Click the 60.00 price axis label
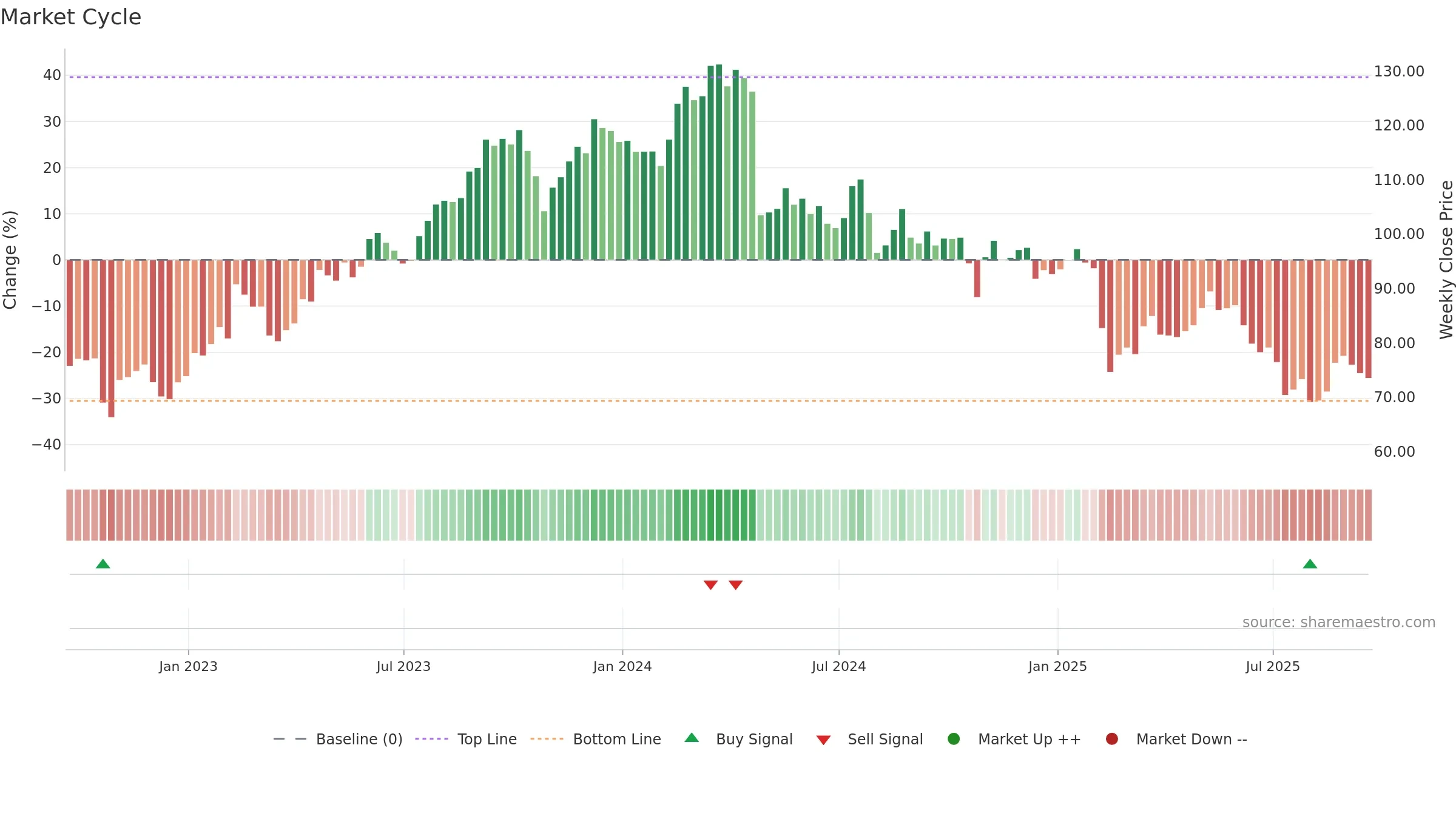Image resolution: width=1456 pixels, height=819 pixels. point(1395,452)
